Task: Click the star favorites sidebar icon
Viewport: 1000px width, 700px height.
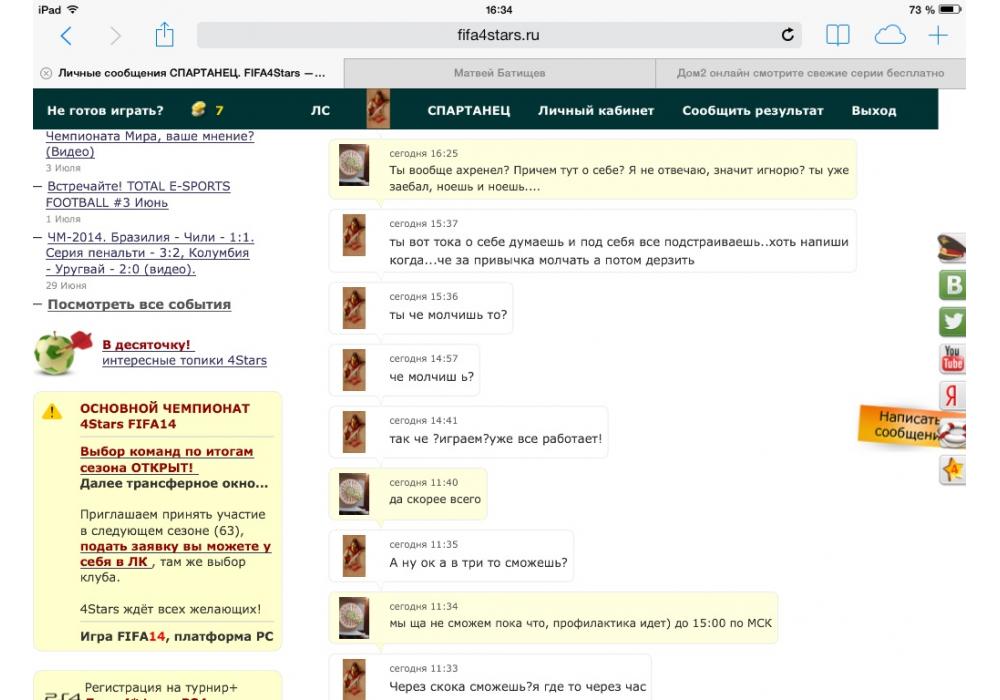Action: (x=952, y=470)
